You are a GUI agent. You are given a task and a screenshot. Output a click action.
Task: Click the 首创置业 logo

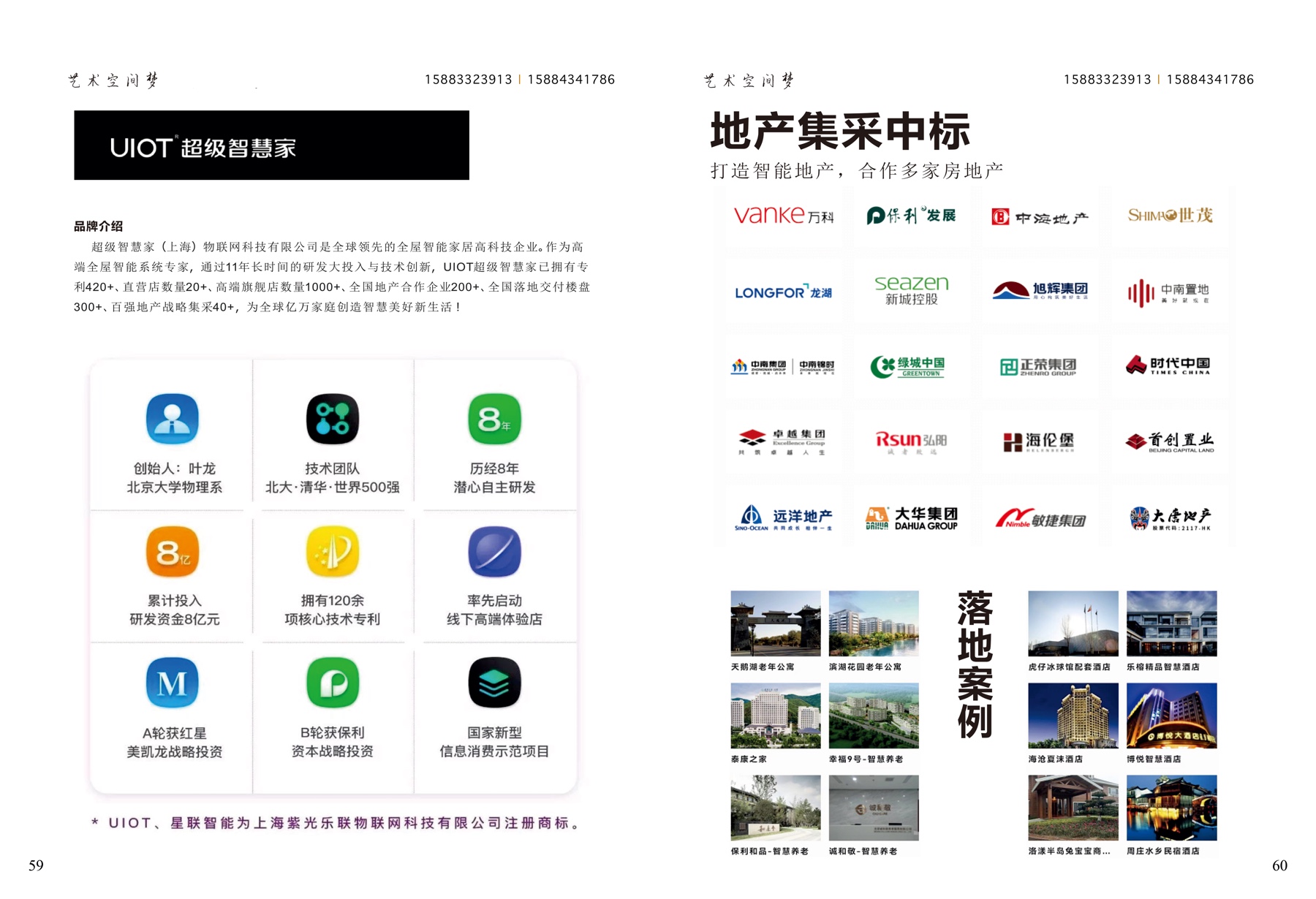(x=1169, y=442)
